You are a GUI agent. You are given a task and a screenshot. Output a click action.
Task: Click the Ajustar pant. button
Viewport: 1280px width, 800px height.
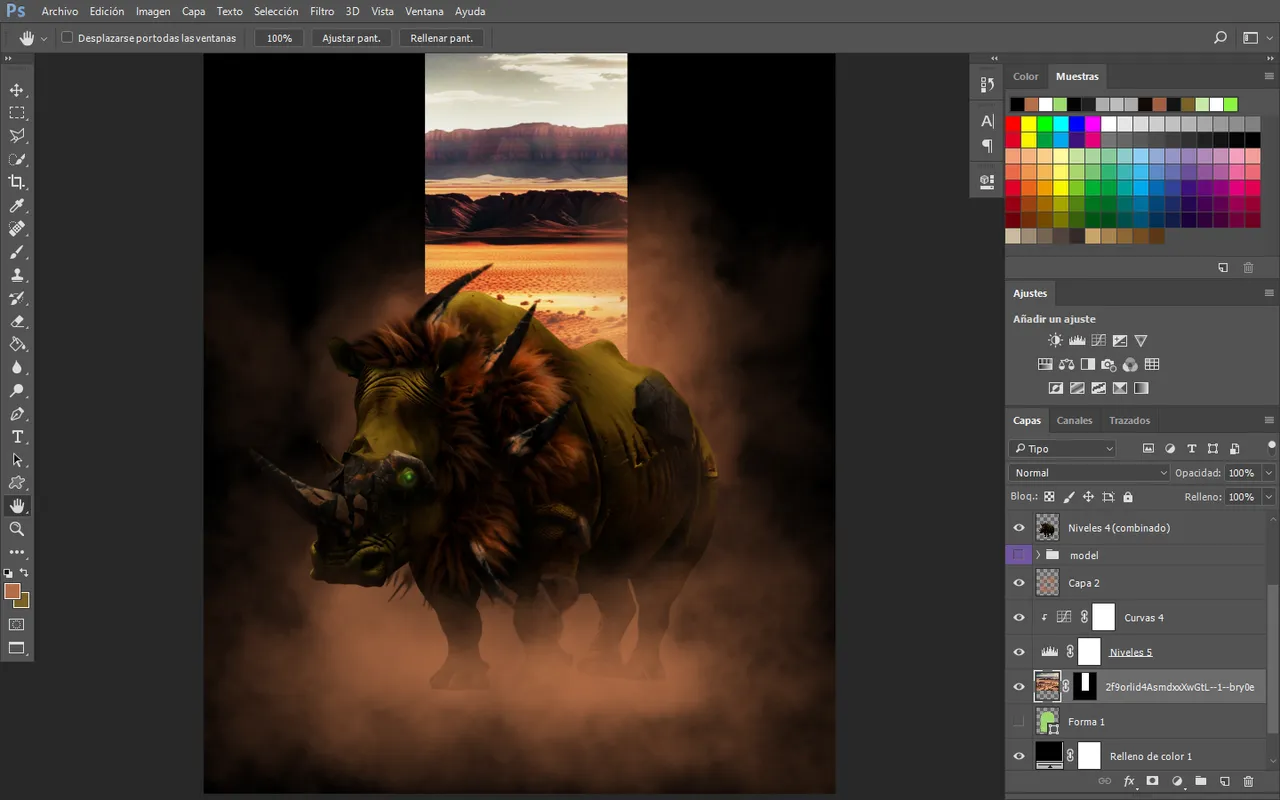tap(352, 38)
